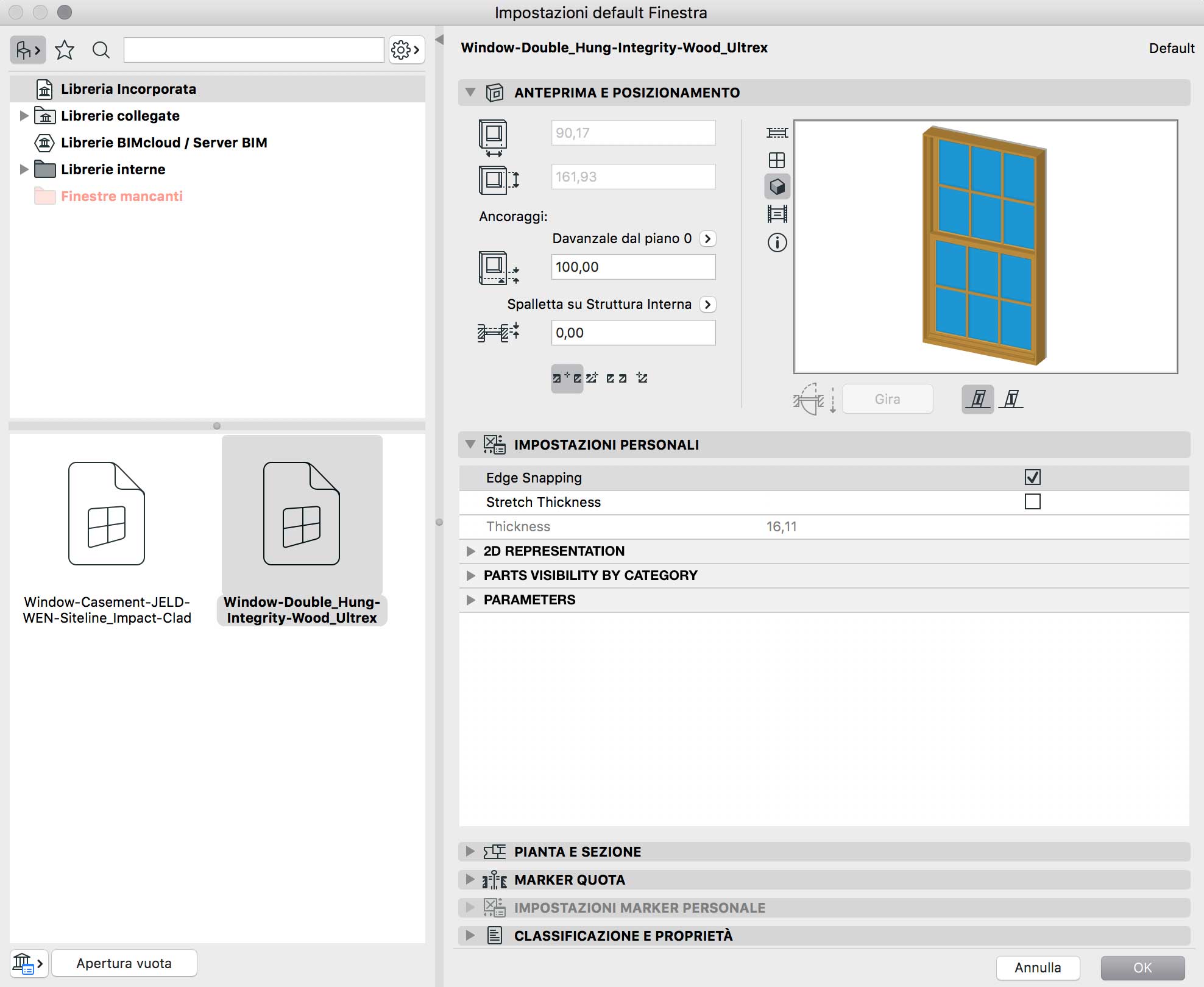
Task: Select the Window-Casement-JELD-WEN thumbnail
Action: (x=107, y=514)
